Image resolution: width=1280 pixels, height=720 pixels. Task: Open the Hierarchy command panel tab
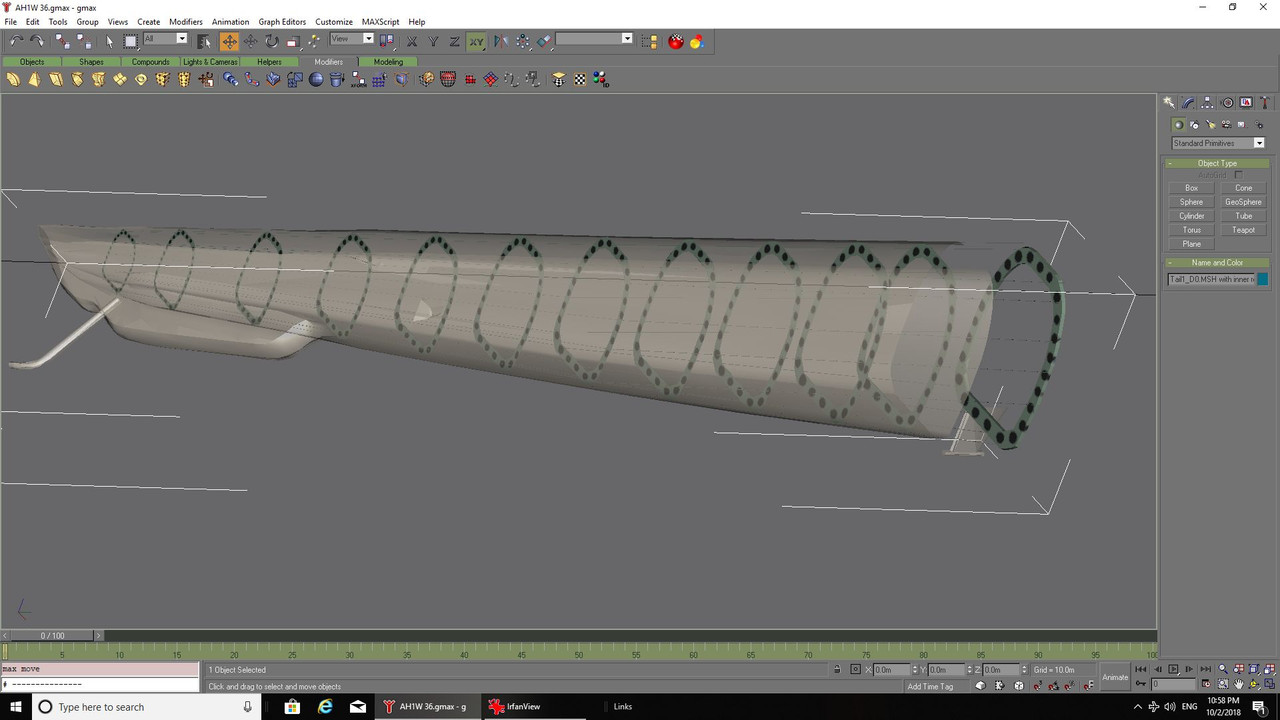click(x=1208, y=103)
